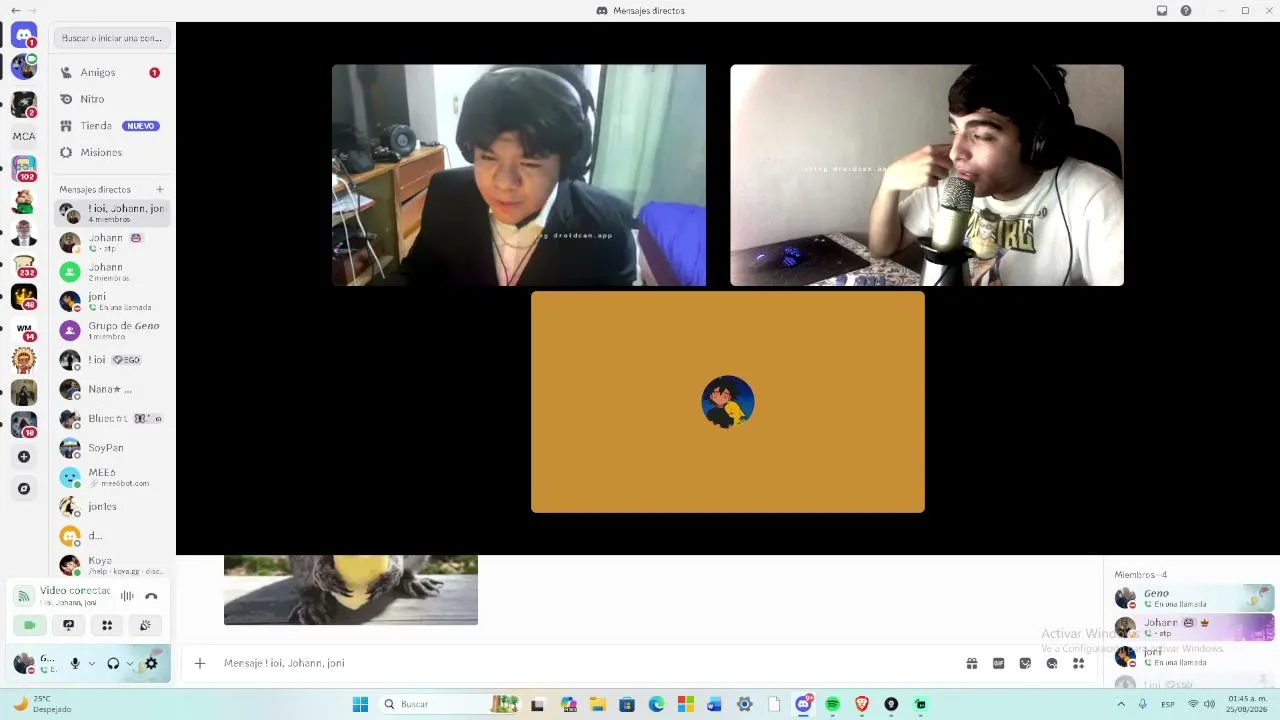Open the Johann 2 miembros group
The image size is (1280, 720).
point(112,271)
